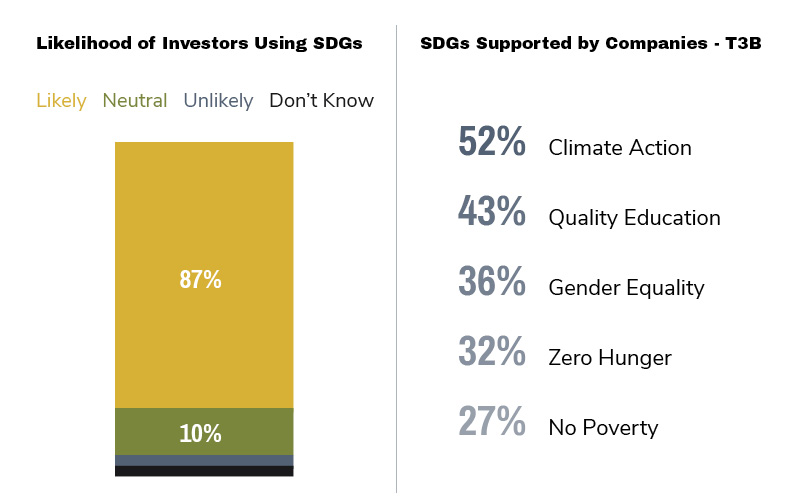Click the thin slate-blue Unlikely bar segment
Image resolution: width=800 pixels, height=500 pixels.
(x=204, y=460)
